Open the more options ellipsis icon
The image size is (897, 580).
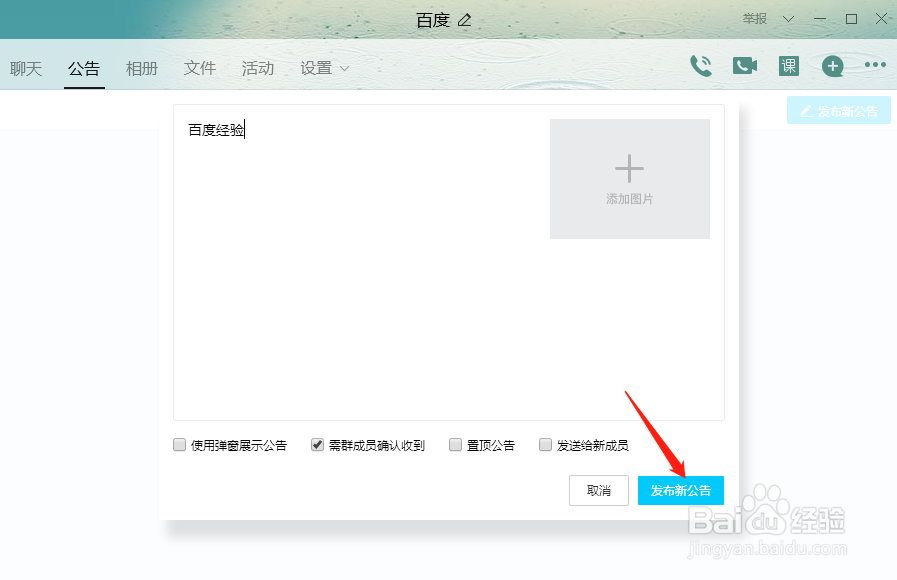pyautogui.click(x=875, y=64)
